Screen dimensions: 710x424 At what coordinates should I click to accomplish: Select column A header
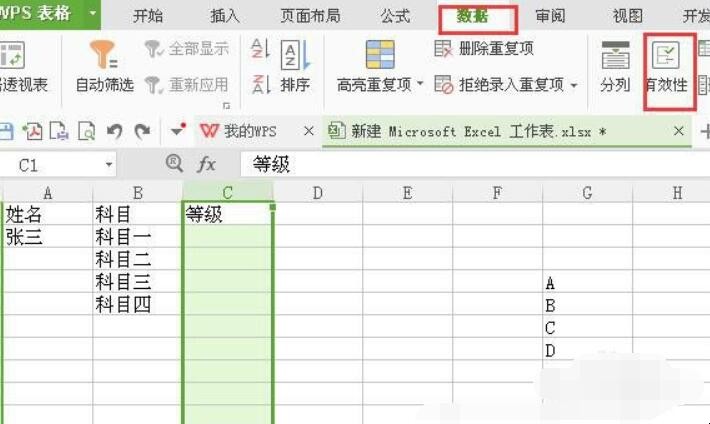pos(47,193)
